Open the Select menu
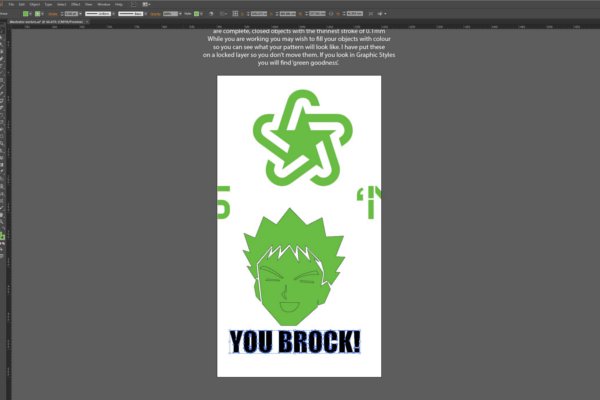The image size is (600, 400). 62,5
